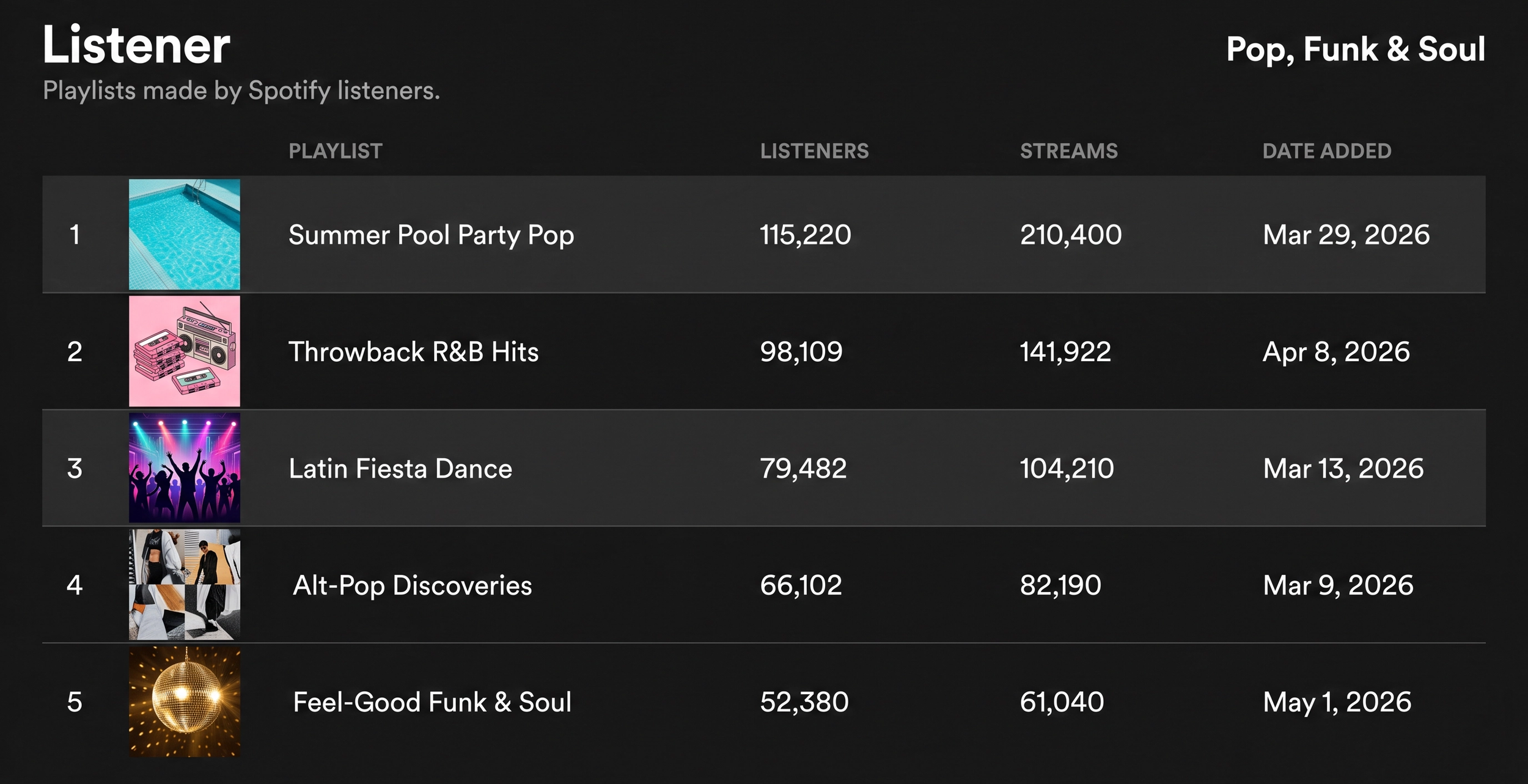Click the PLAYLIST column header
This screenshot has width=1528, height=784.
[x=336, y=151]
